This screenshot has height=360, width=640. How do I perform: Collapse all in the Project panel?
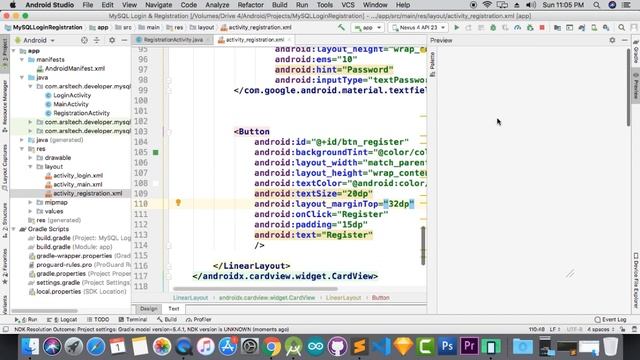tap(97, 40)
